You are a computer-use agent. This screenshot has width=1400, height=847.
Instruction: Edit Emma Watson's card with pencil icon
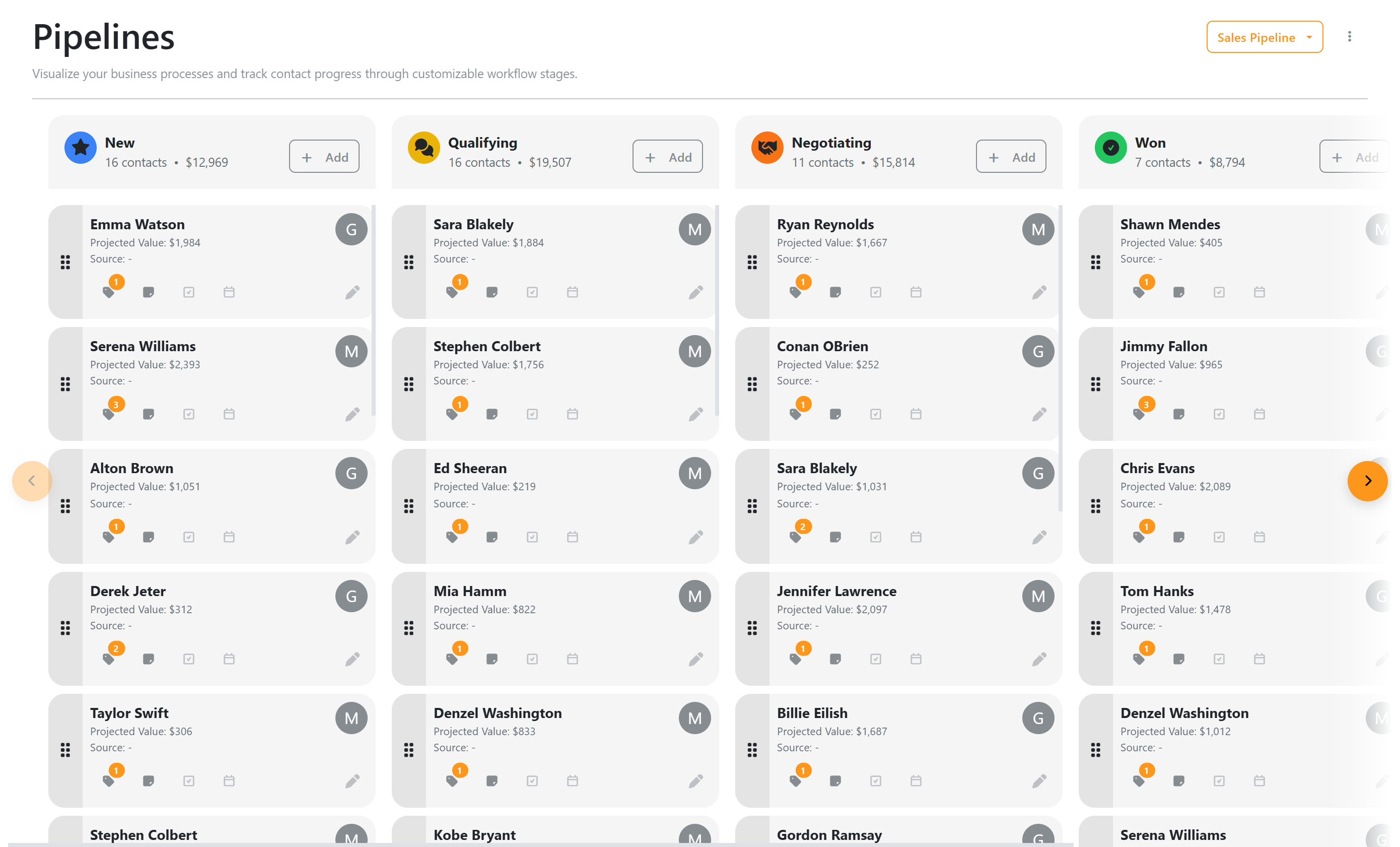(353, 292)
